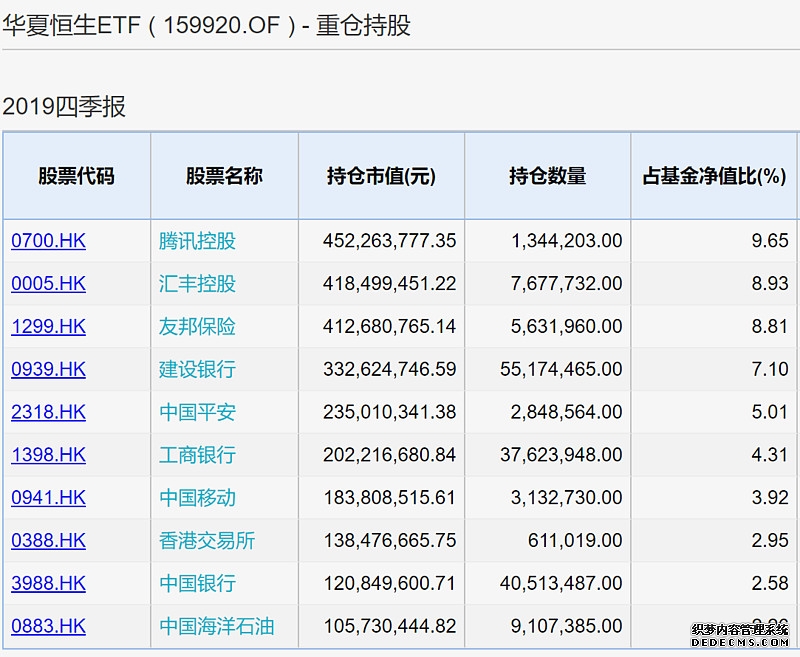Click net value ratio 9.65
Viewport: 800px width, 657px height.
pyautogui.click(x=770, y=241)
